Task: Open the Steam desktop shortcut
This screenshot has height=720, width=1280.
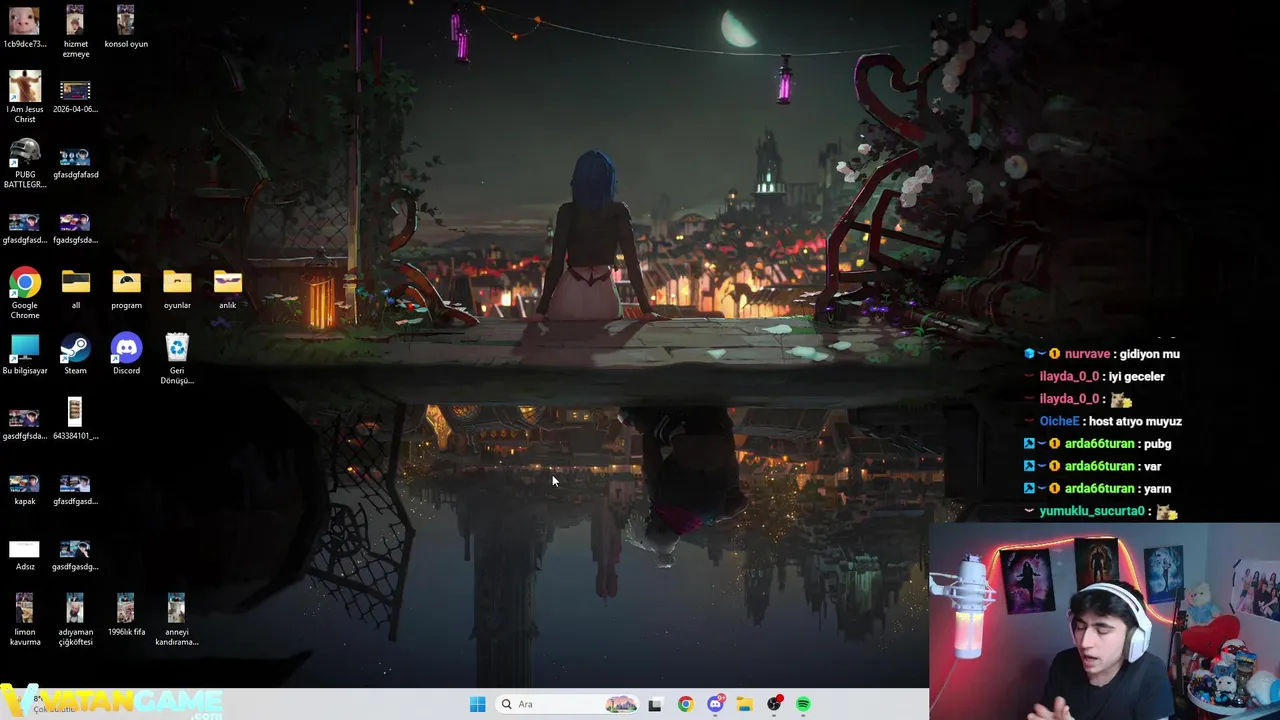Action: [75, 354]
